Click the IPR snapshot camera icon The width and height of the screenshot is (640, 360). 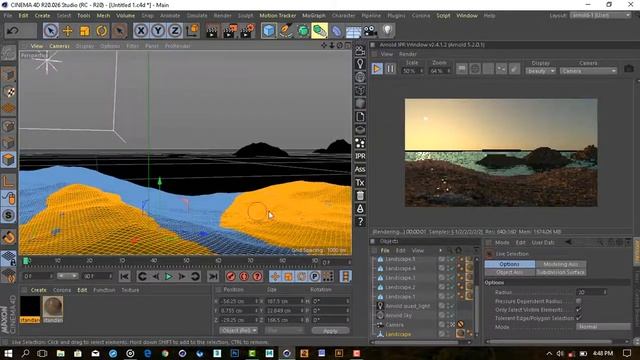[629, 69]
